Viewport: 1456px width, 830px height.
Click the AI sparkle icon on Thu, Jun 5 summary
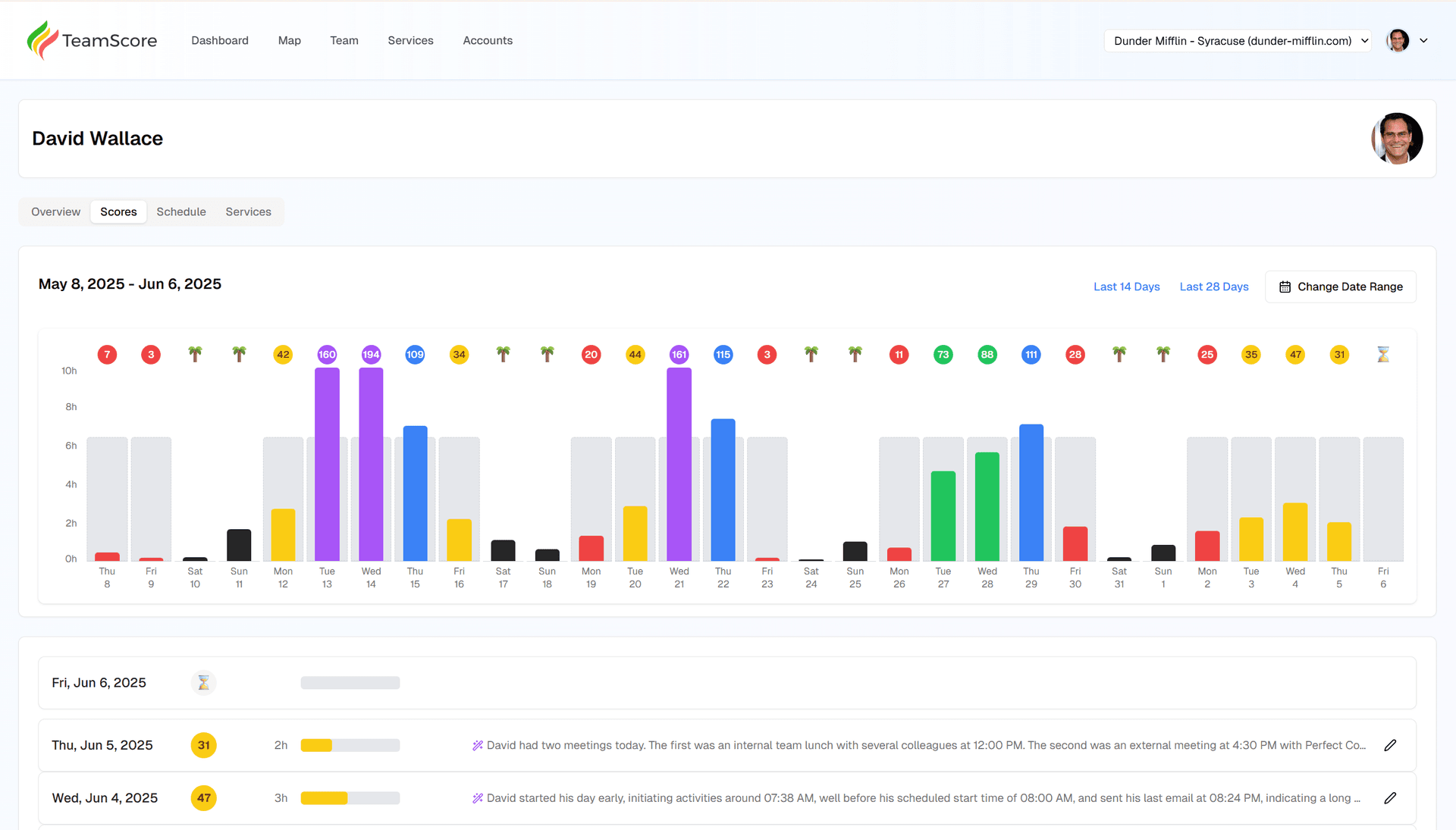476,745
